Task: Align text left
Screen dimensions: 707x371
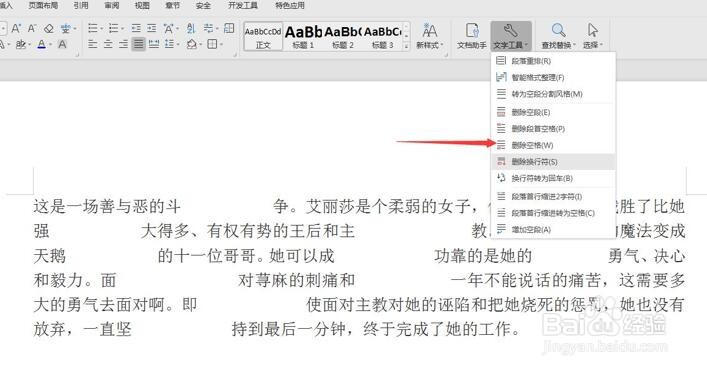Action: (x=93, y=44)
